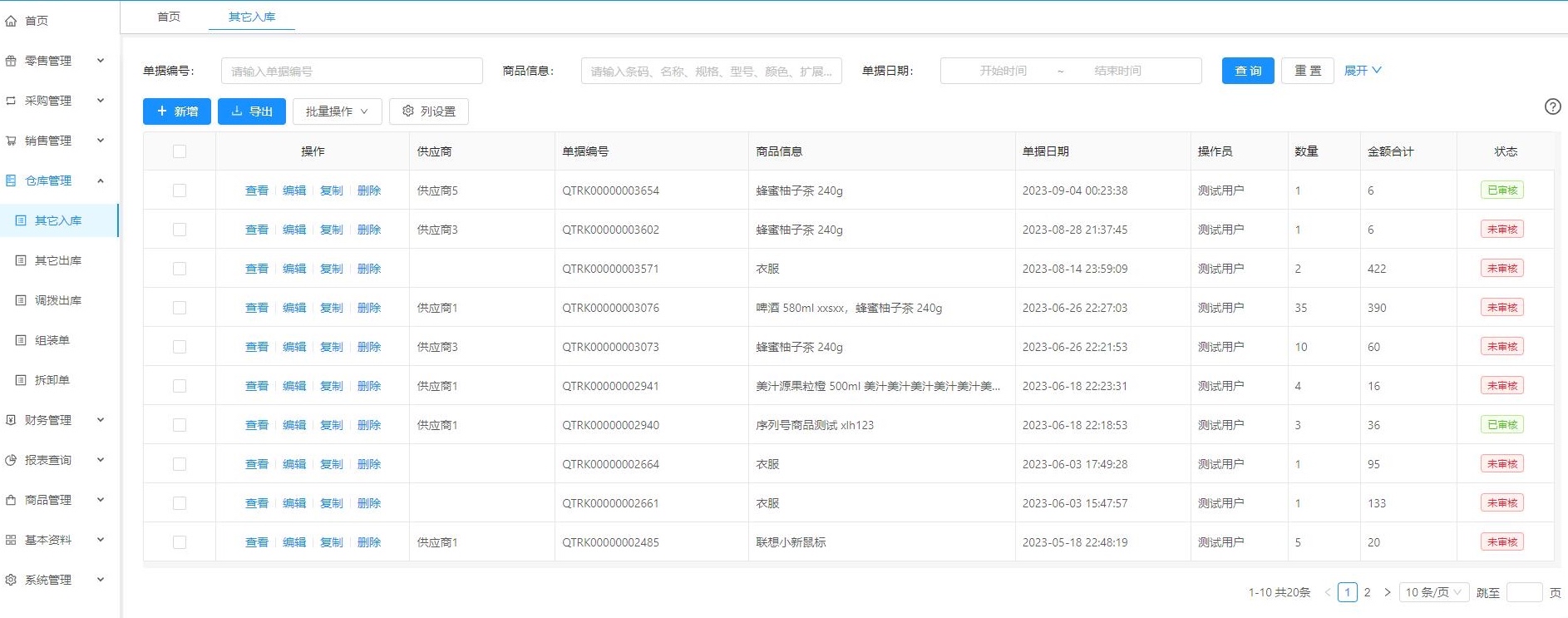
Task: Click the 商品管理 bag icon
Action: click(11, 500)
